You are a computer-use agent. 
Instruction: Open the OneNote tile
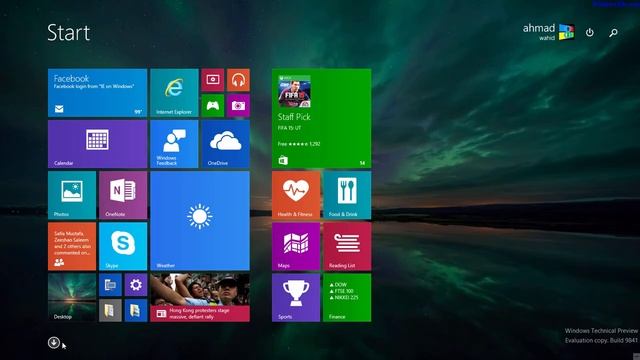point(123,195)
